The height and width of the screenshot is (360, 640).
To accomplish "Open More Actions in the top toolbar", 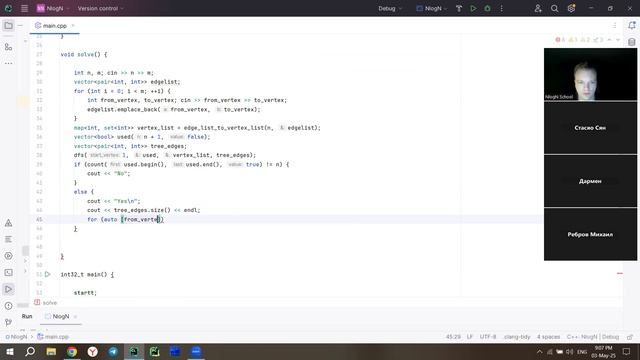I will [x=502, y=8].
